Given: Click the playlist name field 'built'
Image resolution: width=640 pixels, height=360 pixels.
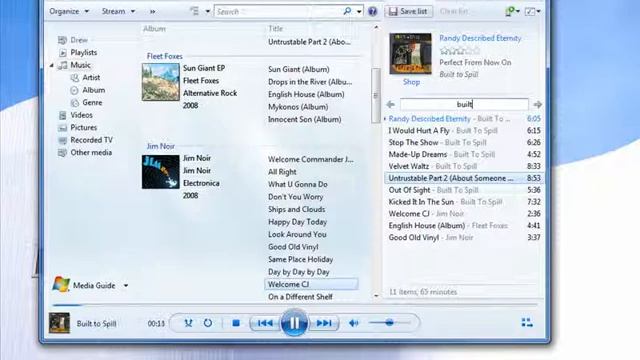Looking at the screenshot, I should click(464, 104).
